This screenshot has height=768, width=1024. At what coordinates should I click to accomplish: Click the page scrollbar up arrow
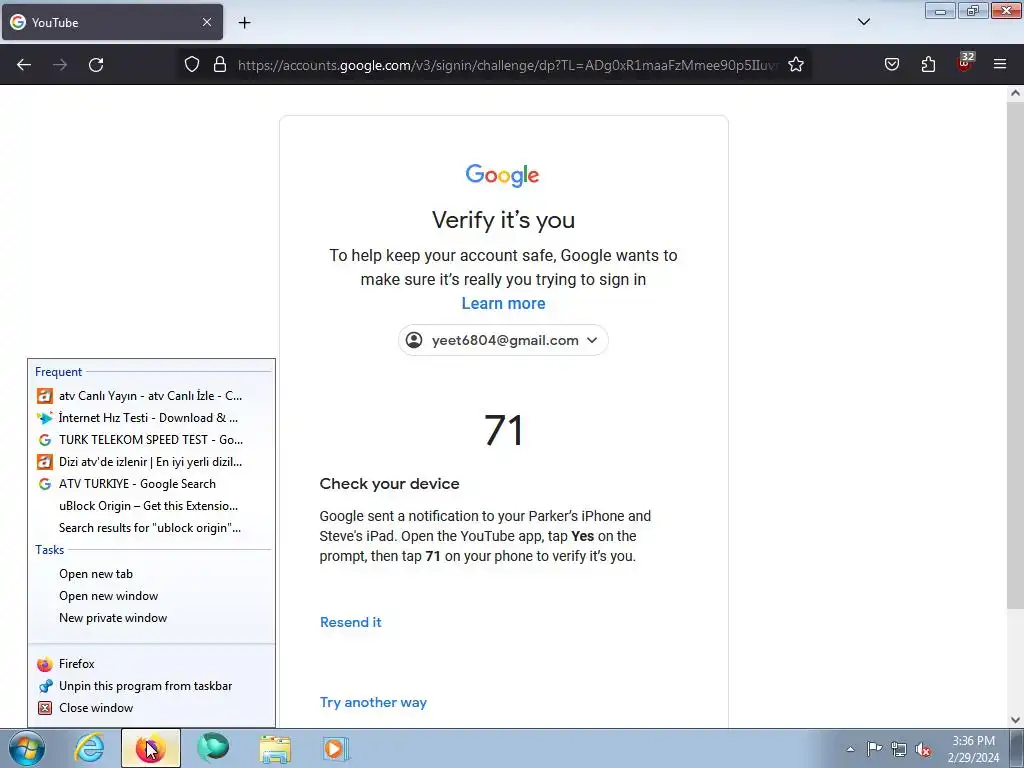(x=1015, y=93)
